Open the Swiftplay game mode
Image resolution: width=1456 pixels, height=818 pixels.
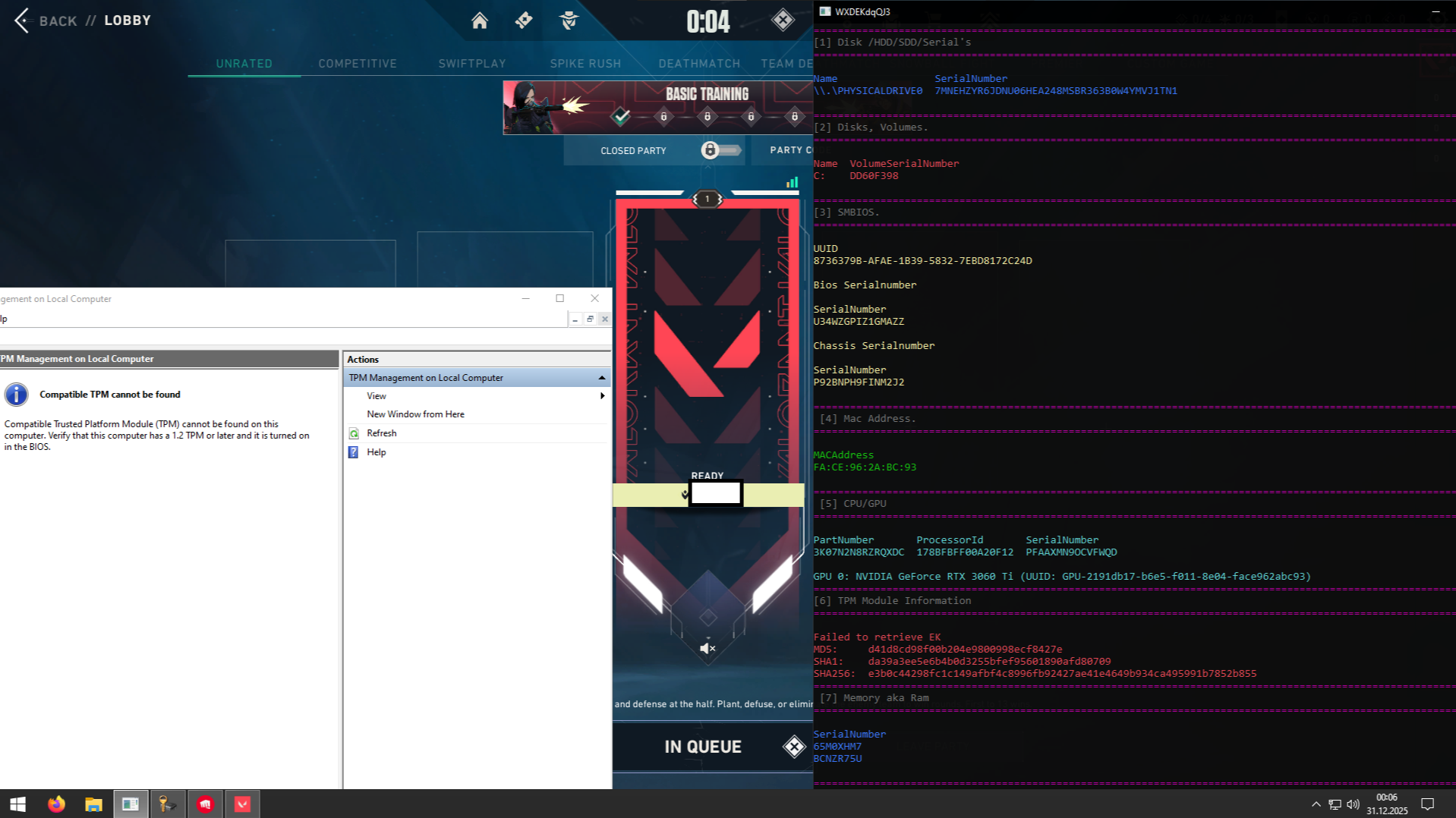click(472, 64)
